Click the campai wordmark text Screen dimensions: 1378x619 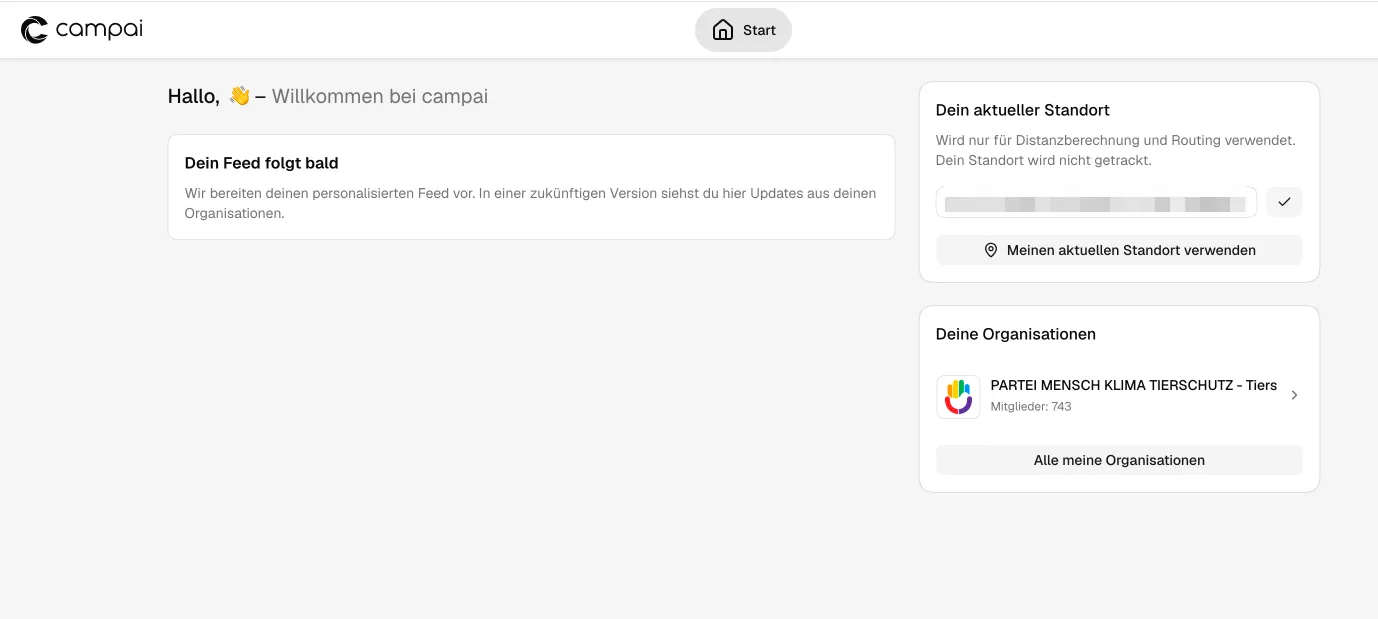click(99, 30)
